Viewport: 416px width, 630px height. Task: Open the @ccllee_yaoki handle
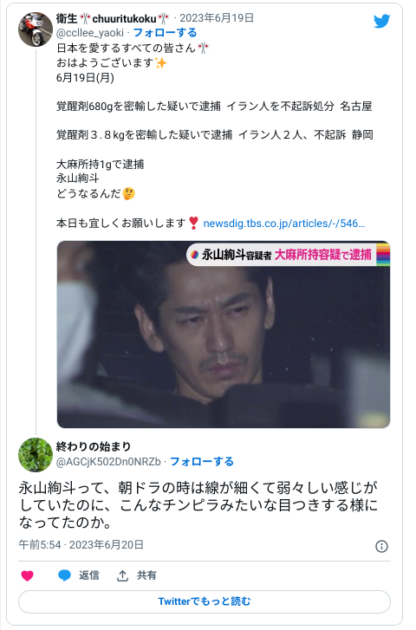[90, 33]
